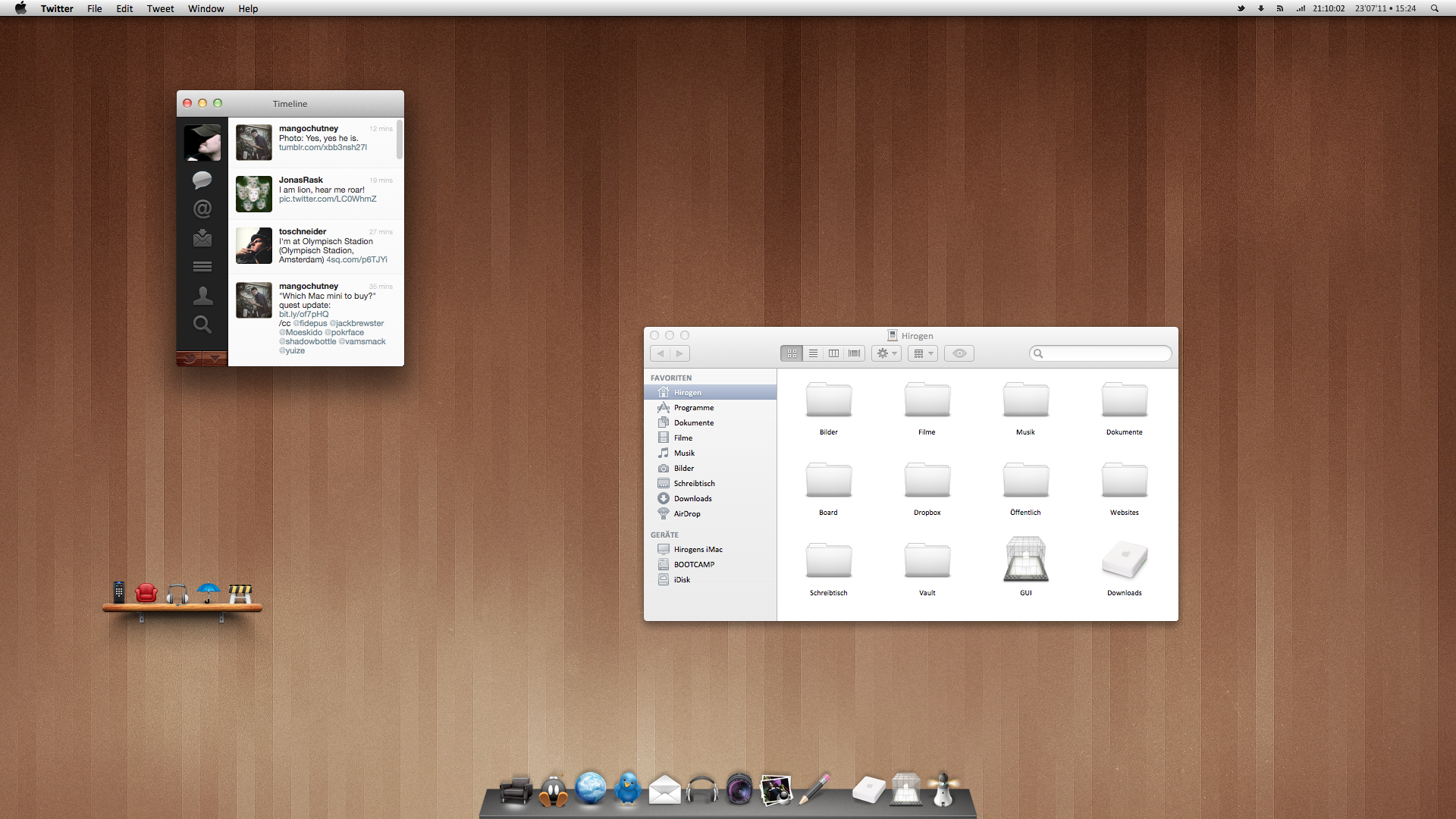Click the blue umbrella icon on shelf
The height and width of the screenshot is (819, 1456).
208,592
